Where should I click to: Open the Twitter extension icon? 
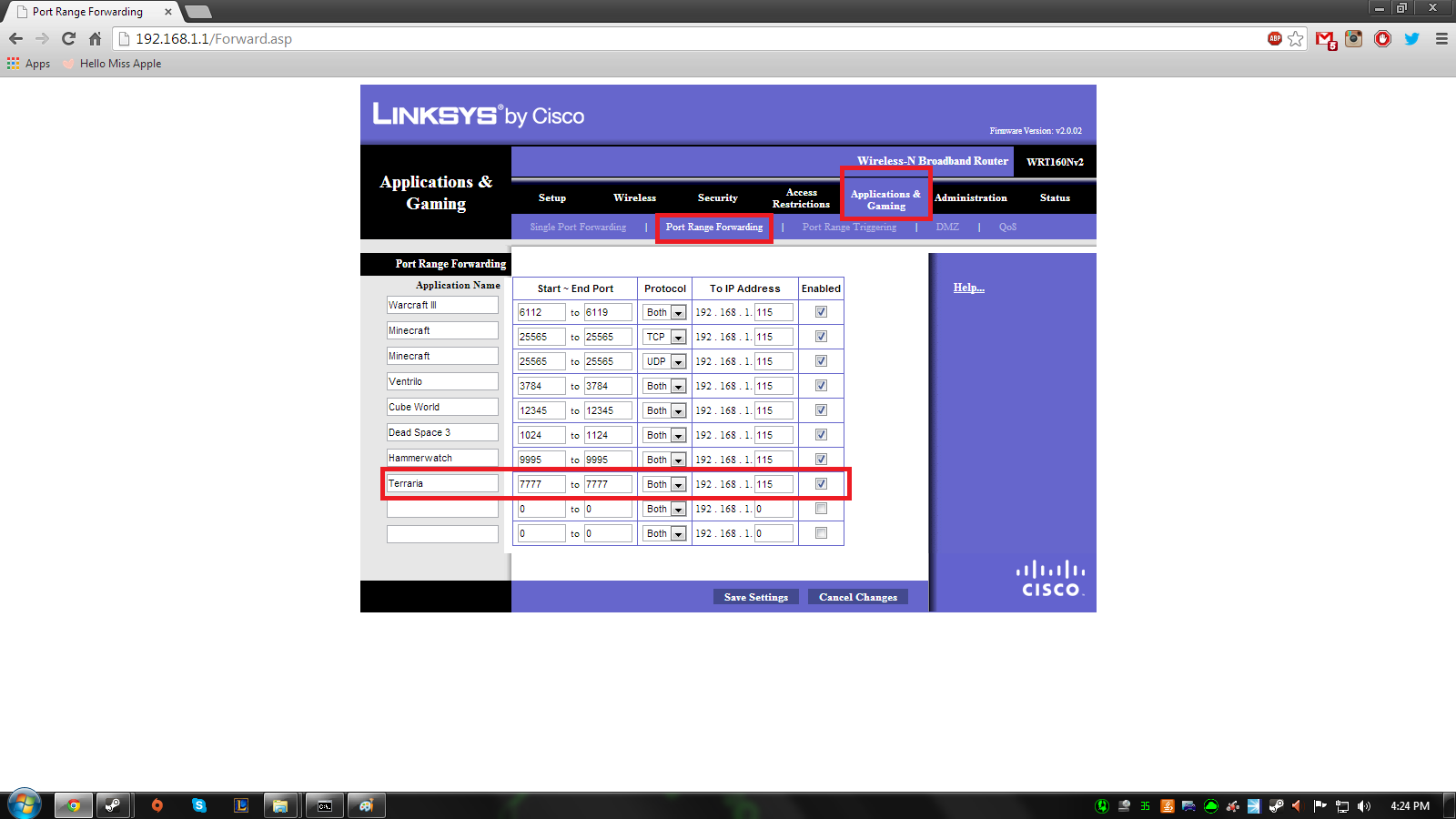[x=1412, y=38]
